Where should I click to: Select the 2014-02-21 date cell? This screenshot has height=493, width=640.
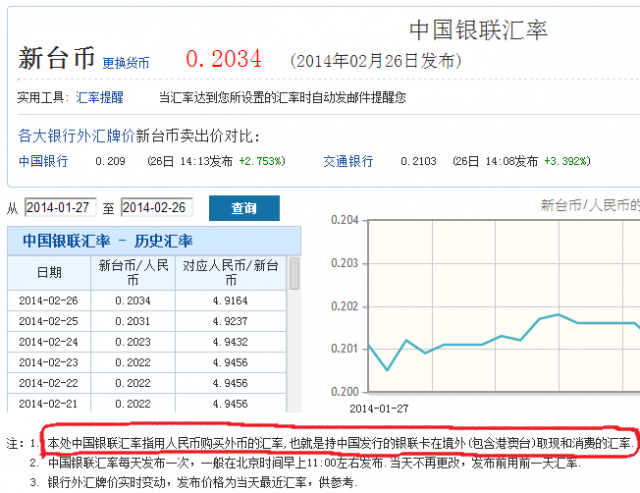click(49, 403)
